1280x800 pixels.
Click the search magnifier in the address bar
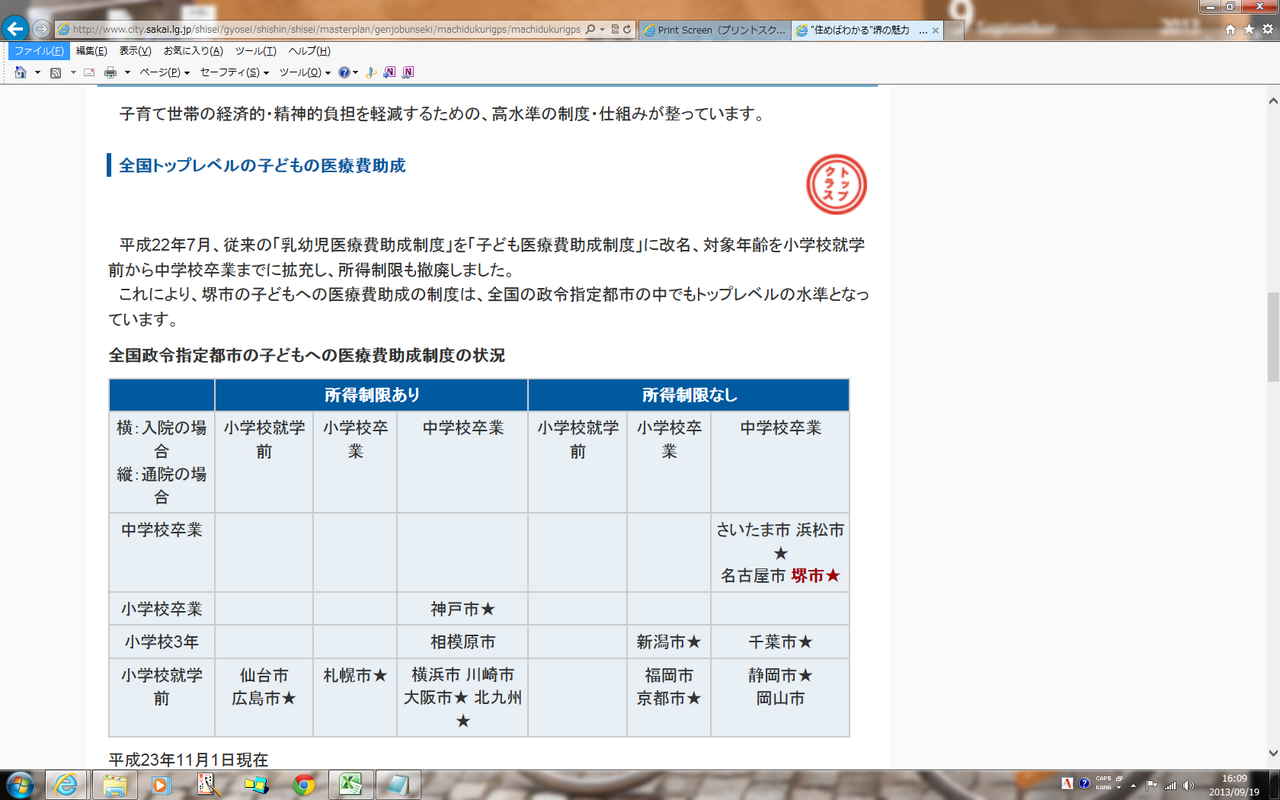[x=591, y=30]
